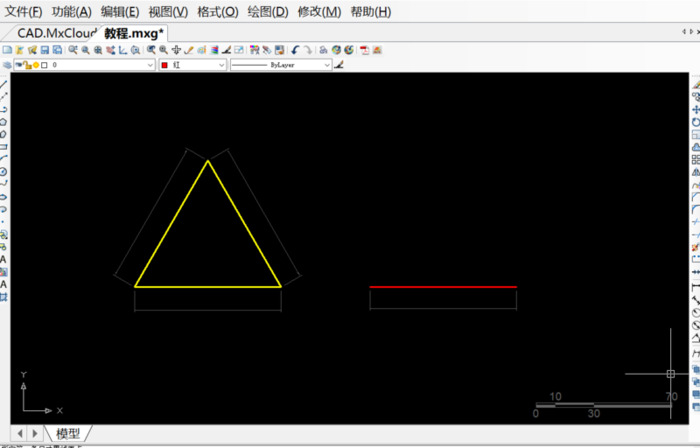Image resolution: width=700 pixels, height=448 pixels.
Task: Select the Pan crosshair tool
Action: (176, 49)
